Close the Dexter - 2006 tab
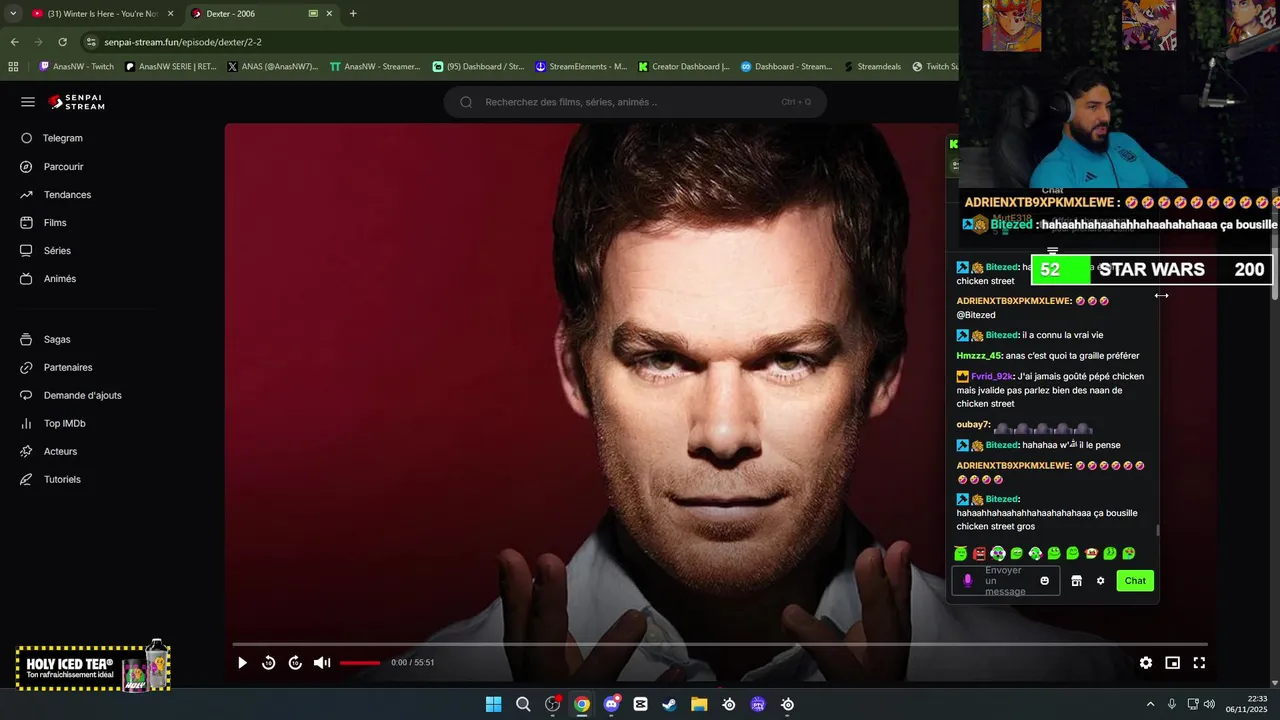This screenshot has height=720, width=1280. (330, 14)
